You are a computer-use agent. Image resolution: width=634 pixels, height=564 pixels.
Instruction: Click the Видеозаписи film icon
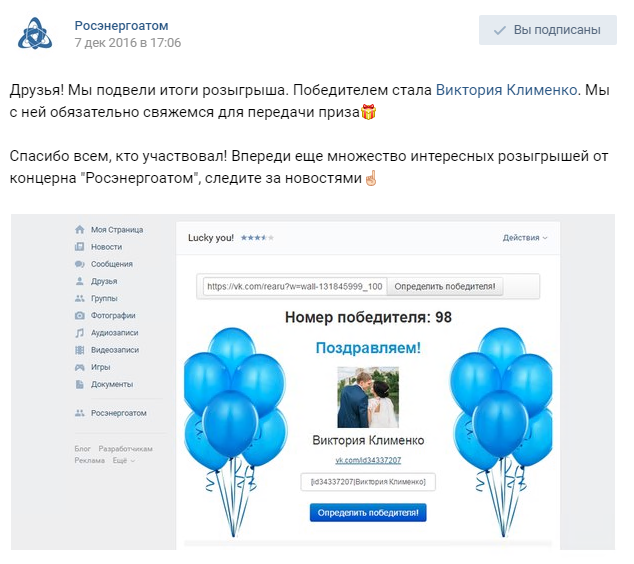click(x=80, y=350)
